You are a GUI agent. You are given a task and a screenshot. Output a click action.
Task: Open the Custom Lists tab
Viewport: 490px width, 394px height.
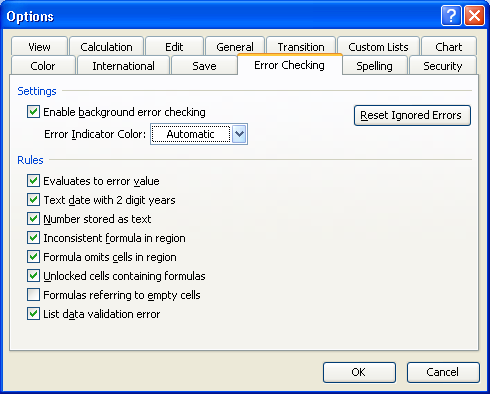(x=378, y=47)
